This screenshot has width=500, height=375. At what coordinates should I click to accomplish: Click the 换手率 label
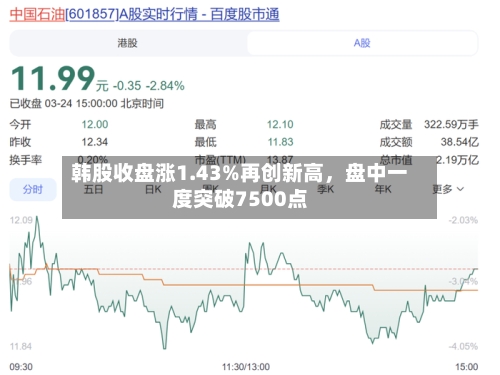click(26, 160)
